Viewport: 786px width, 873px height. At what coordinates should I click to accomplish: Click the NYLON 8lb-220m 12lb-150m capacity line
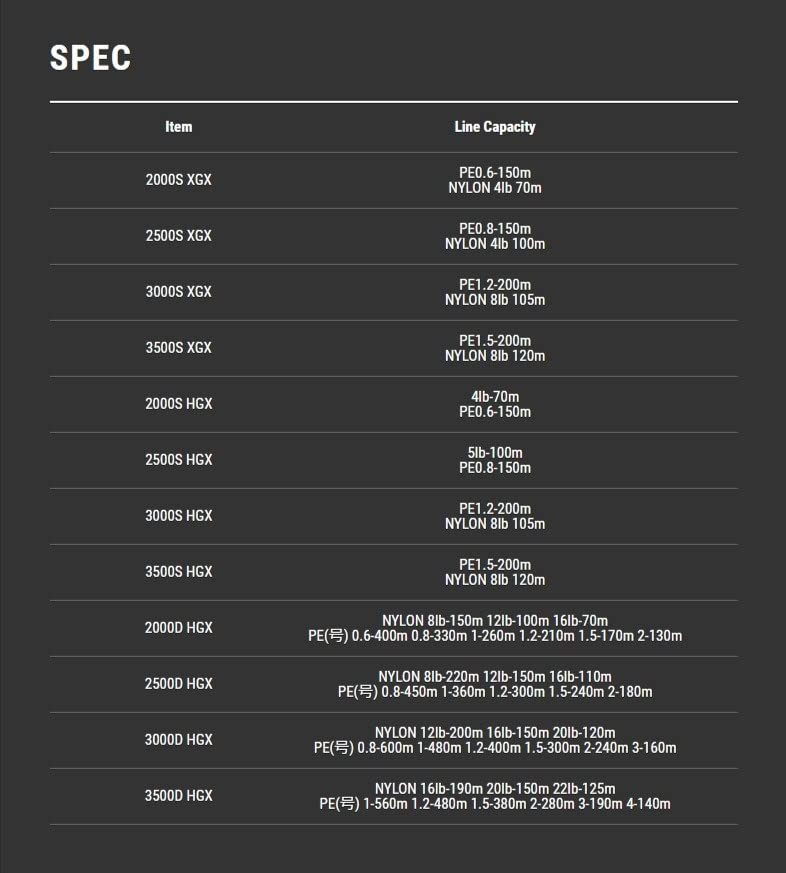pyautogui.click(x=495, y=676)
